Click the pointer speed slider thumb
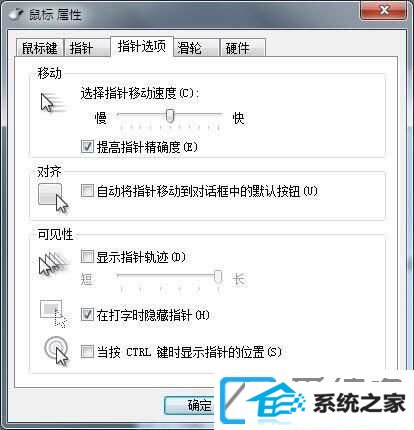Screen dimensions: 414x430 [170, 116]
